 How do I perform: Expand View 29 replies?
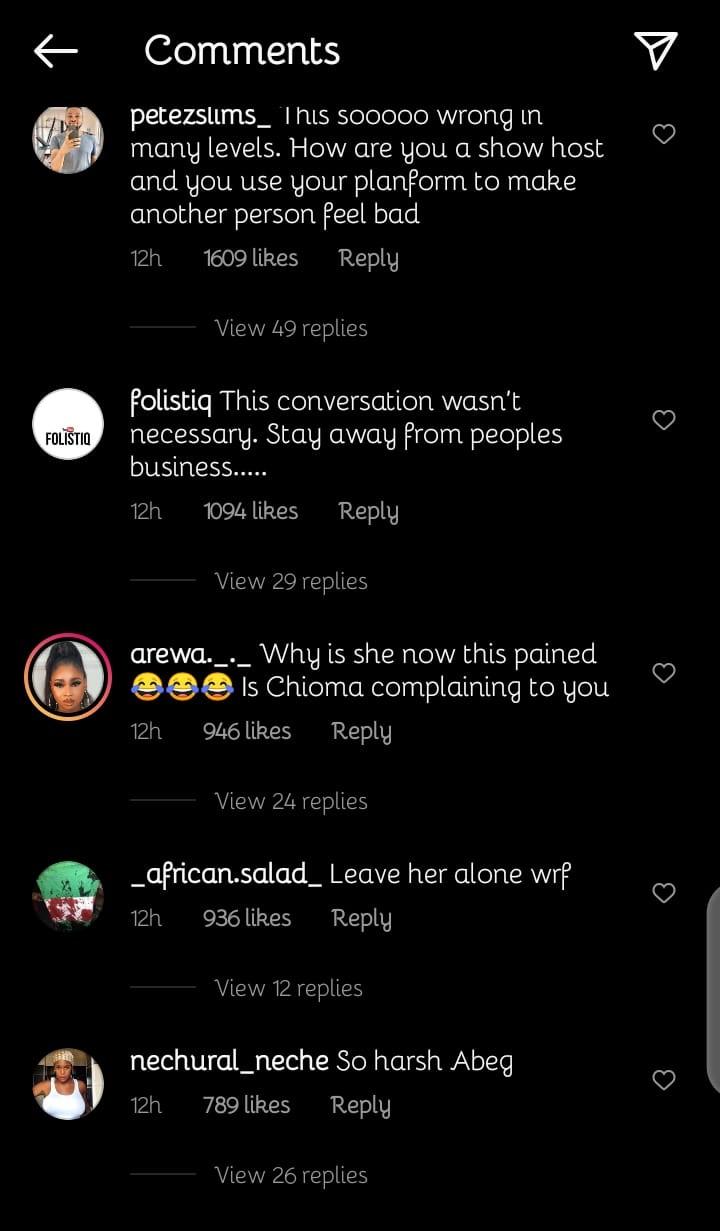point(291,581)
